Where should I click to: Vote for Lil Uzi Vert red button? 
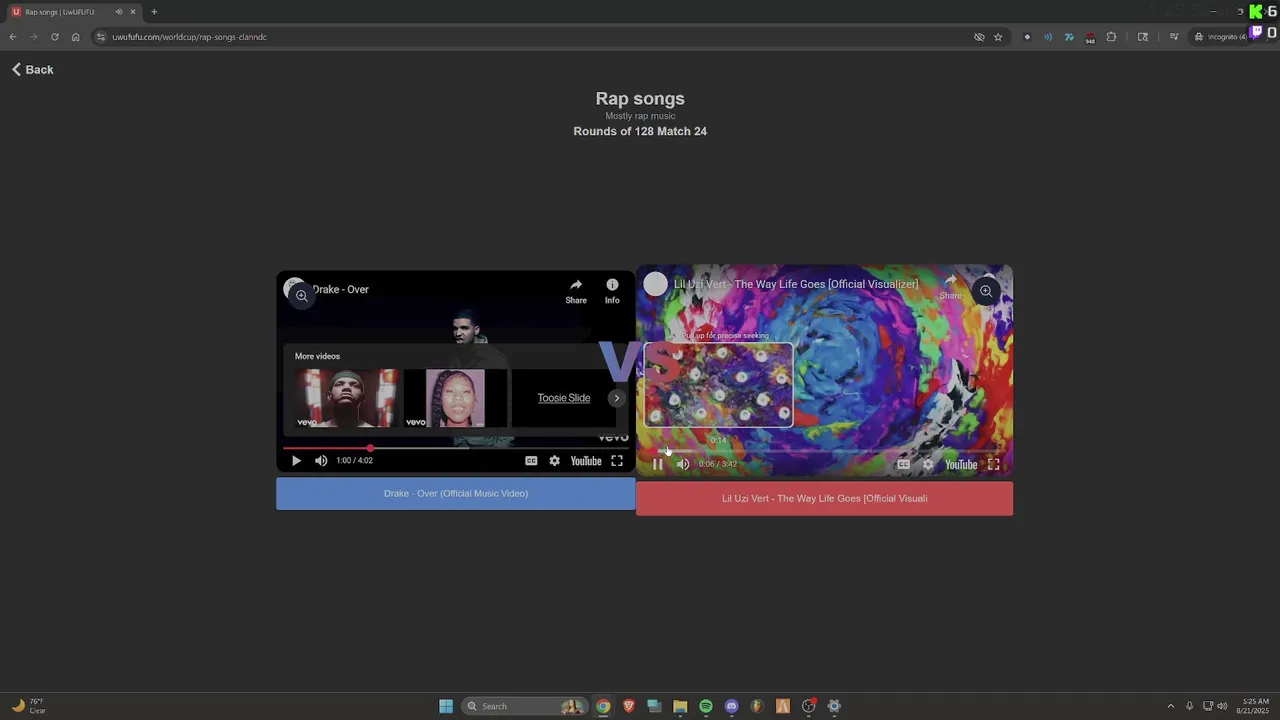pyautogui.click(x=824, y=499)
